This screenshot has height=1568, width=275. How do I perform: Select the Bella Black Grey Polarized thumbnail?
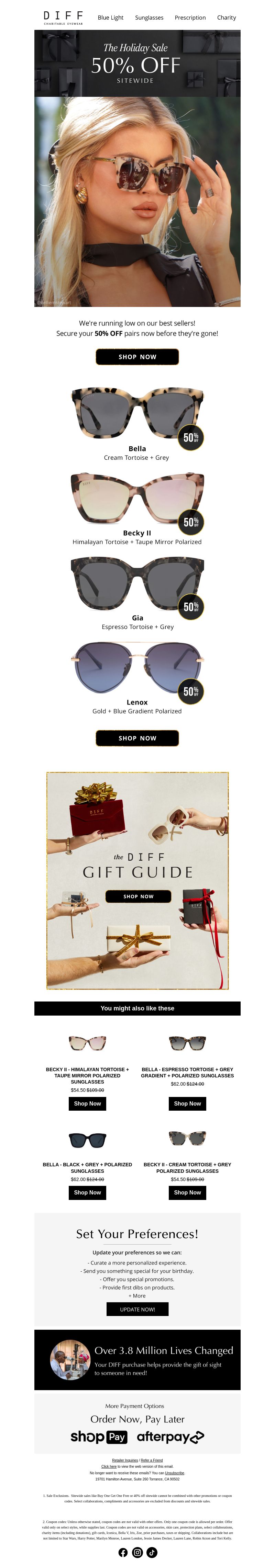click(87, 1140)
